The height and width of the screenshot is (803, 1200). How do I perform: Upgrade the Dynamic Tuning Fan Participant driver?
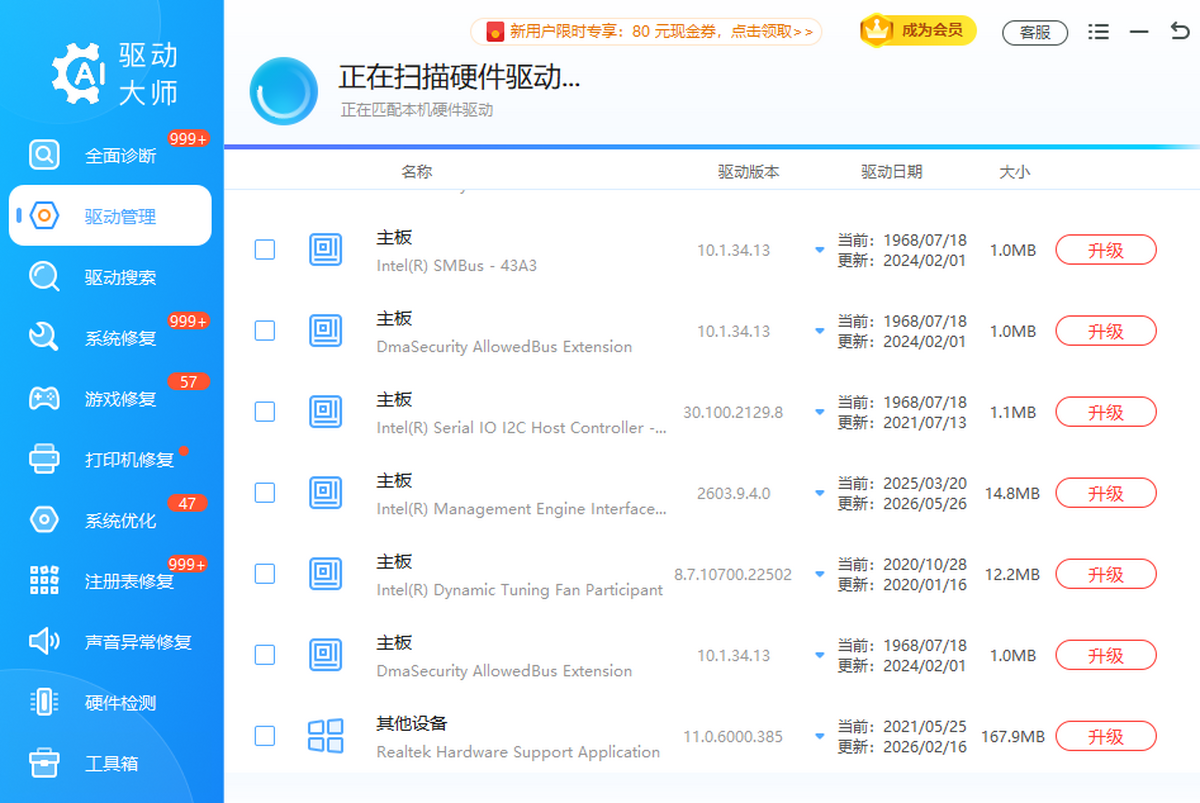(1106, 574)
